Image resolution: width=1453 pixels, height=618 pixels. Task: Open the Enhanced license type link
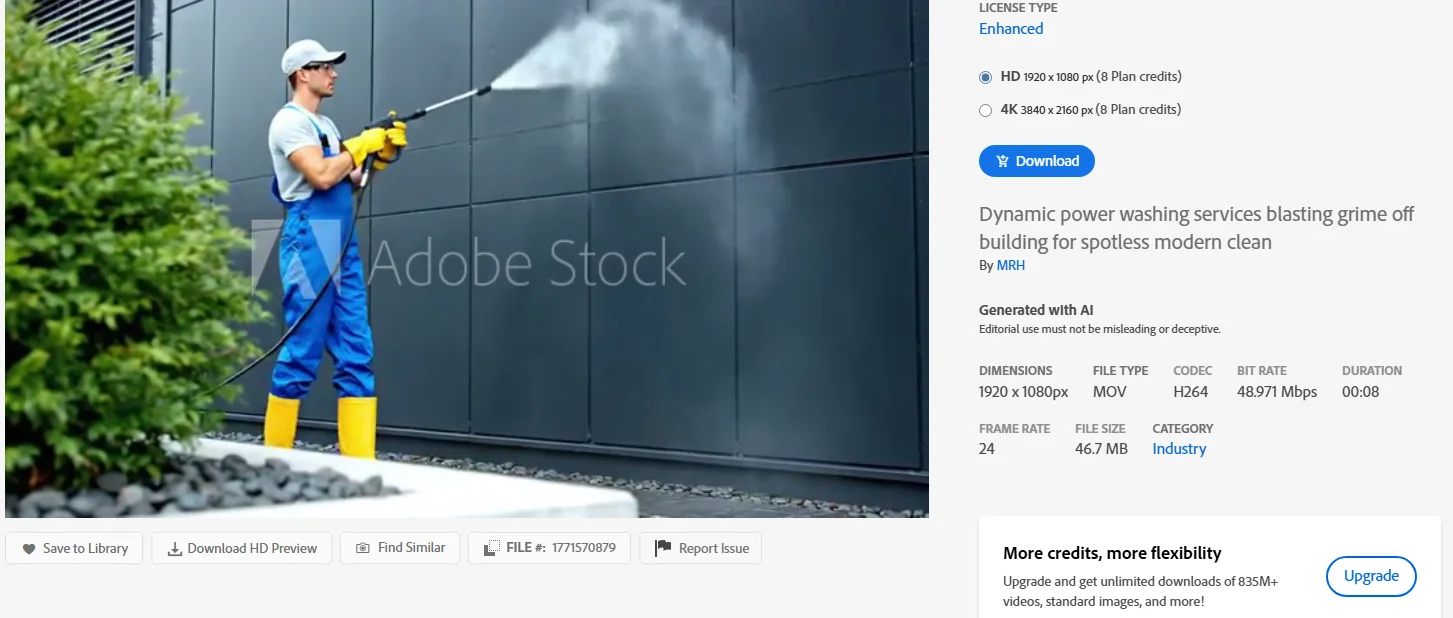point(1011,29)
